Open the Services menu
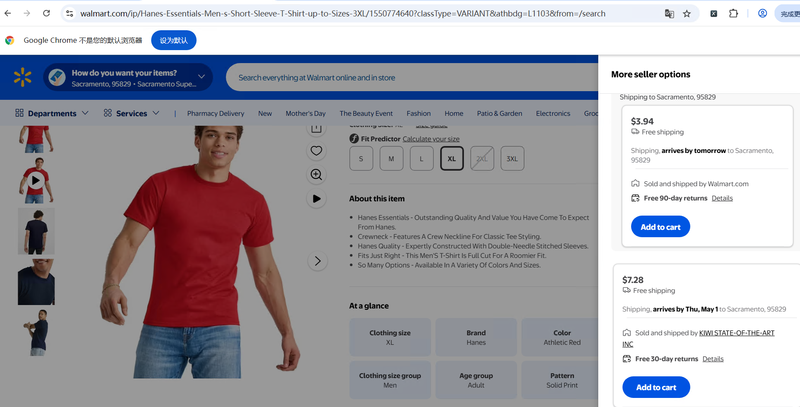Screen dimensions: 800x407 coord(131,113)
